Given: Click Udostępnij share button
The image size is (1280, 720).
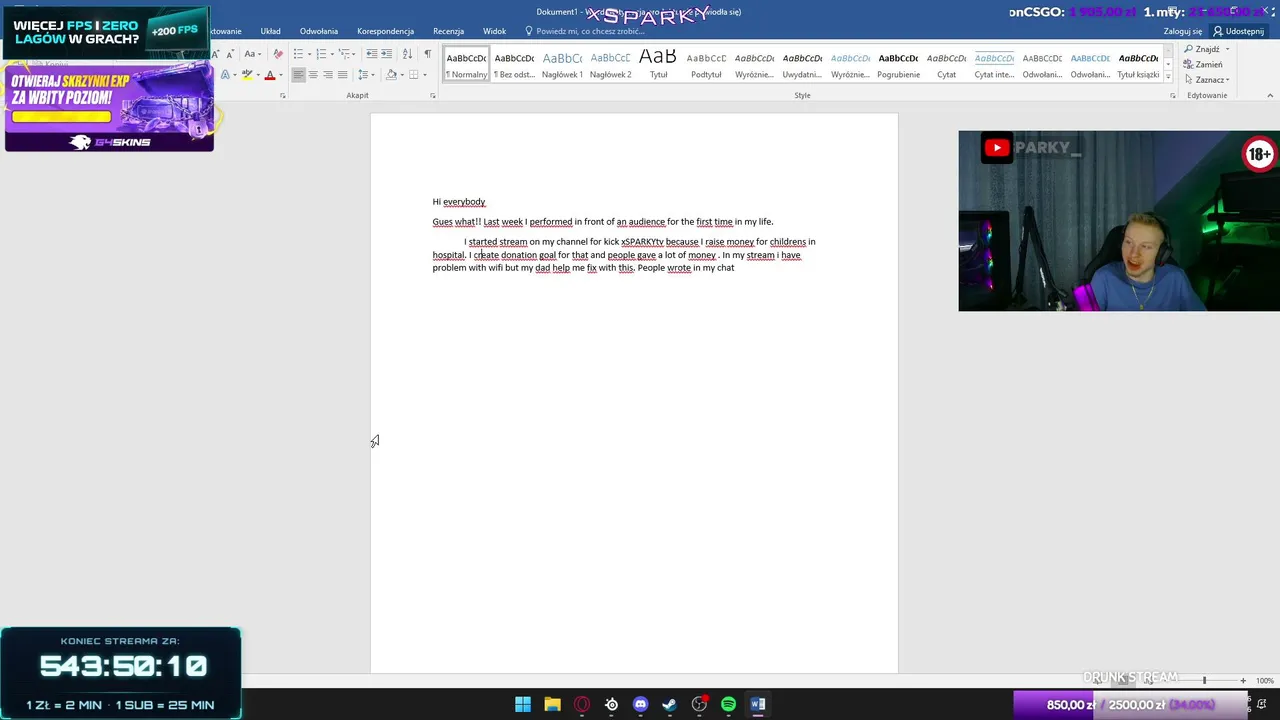Looking at the screenshot, I should [1238, 31].
